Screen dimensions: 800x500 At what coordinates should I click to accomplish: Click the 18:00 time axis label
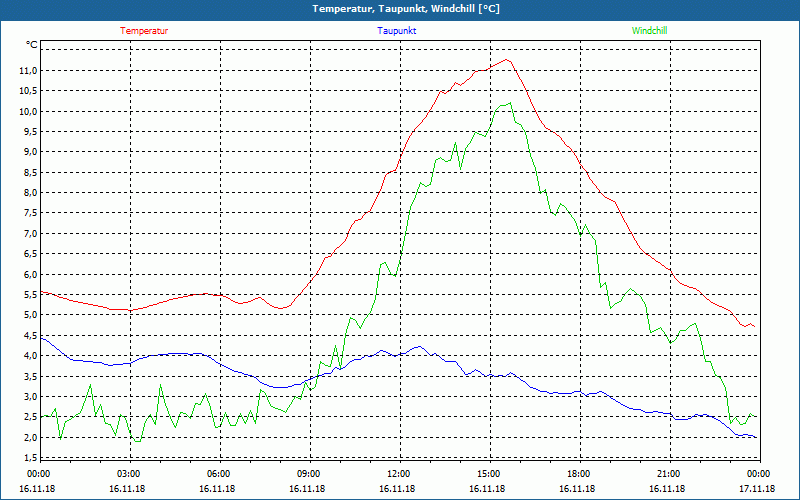tap(579, 474)
